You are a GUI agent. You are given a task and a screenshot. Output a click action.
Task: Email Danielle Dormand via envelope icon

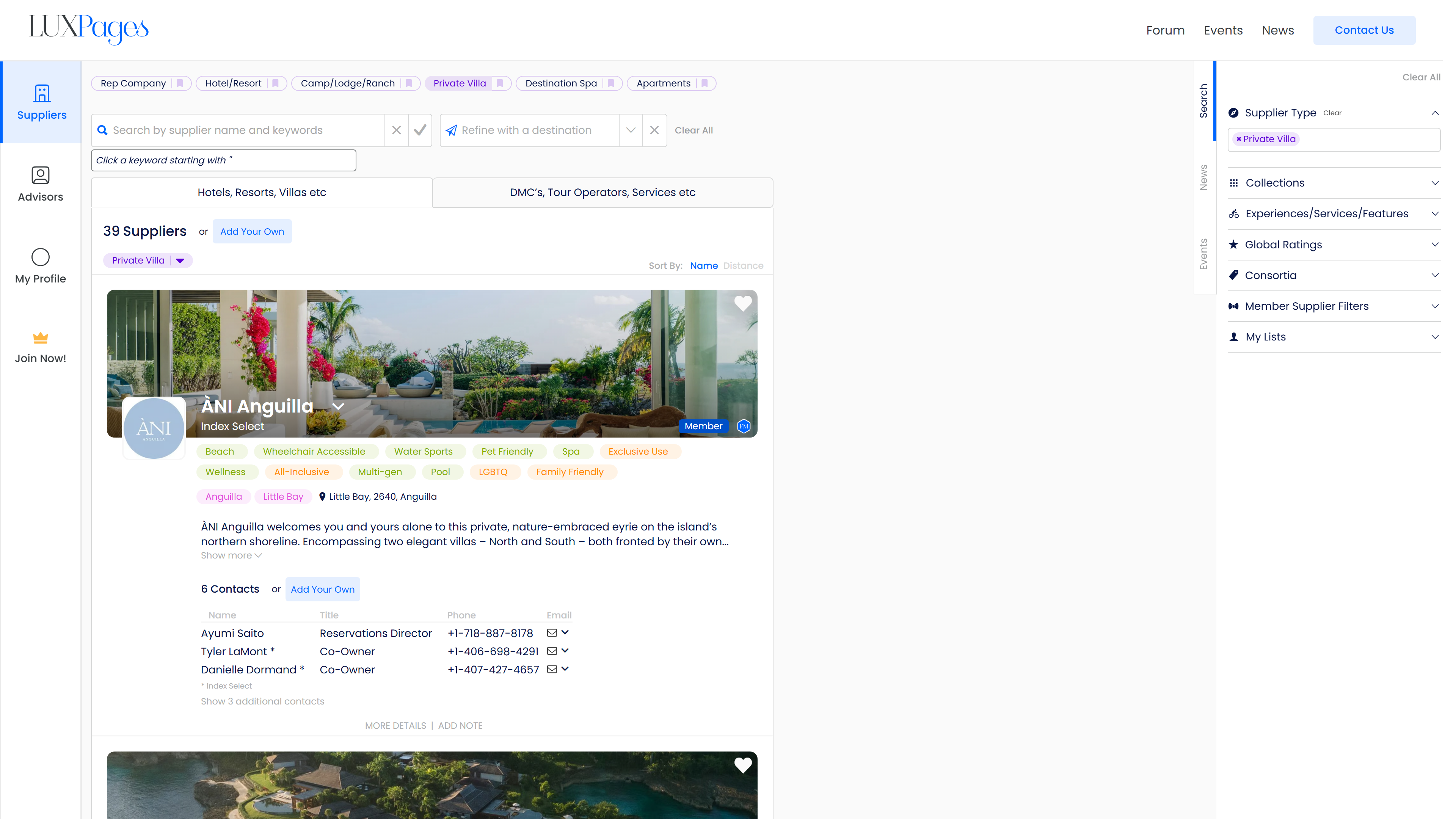tap(552, 668)
